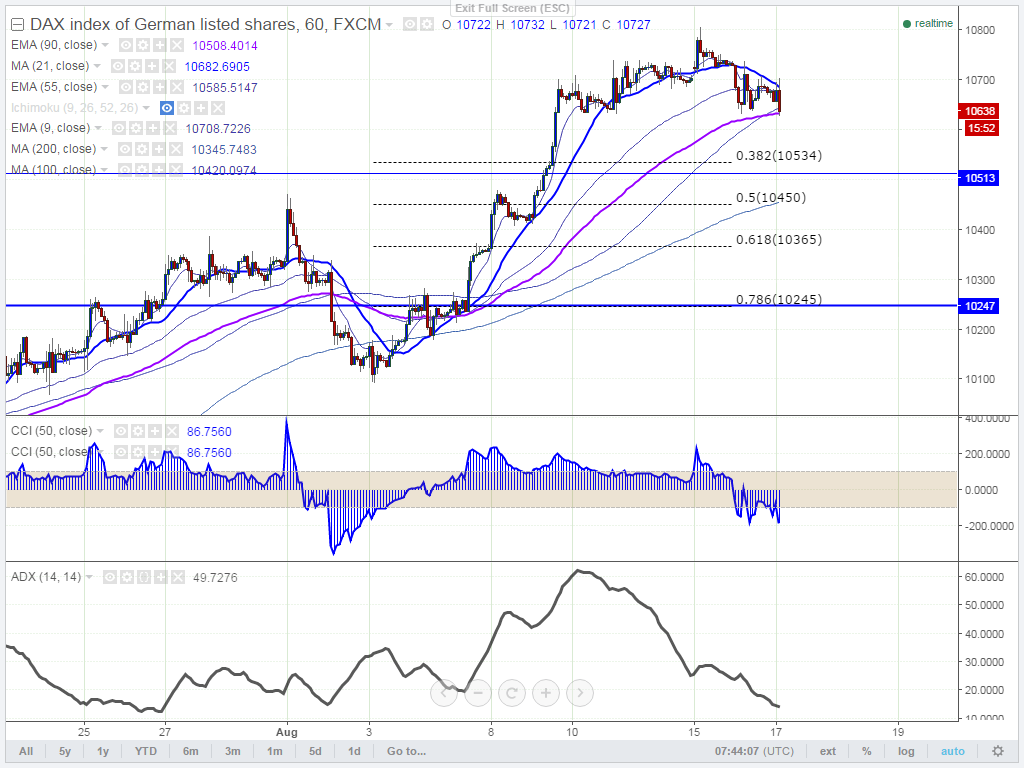The height and width of the screenshot is (768, 1024).
Task: Select the All time range
Action: (x=26, y=751)
